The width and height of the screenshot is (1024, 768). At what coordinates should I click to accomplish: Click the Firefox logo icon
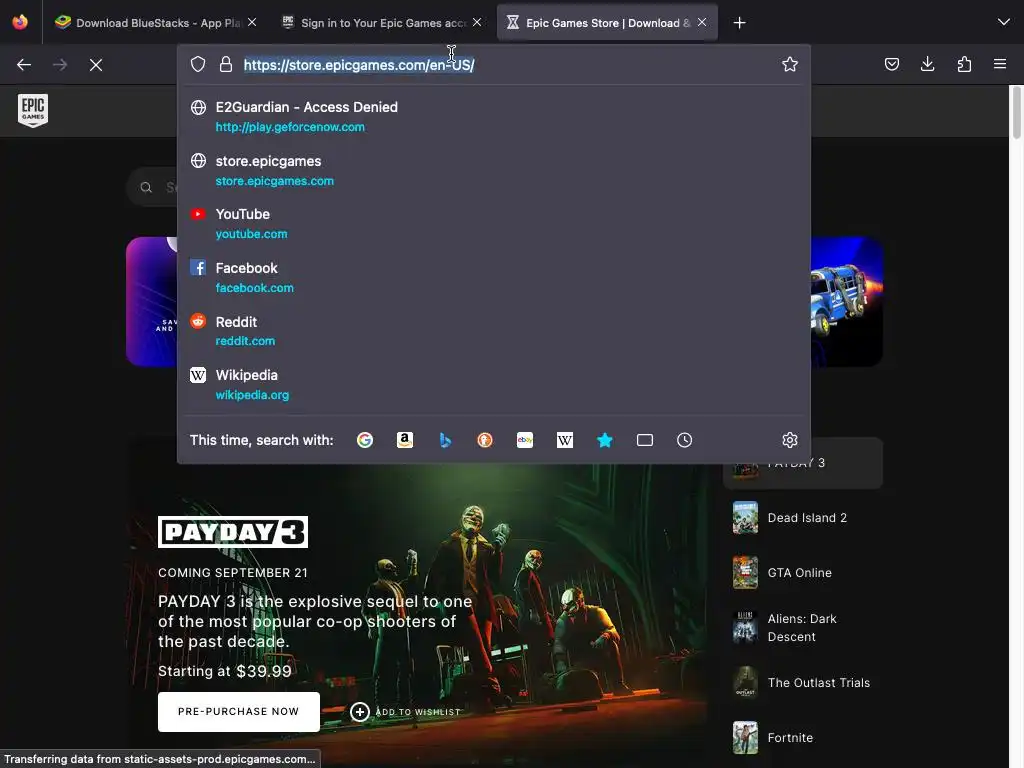click(20, 22)
